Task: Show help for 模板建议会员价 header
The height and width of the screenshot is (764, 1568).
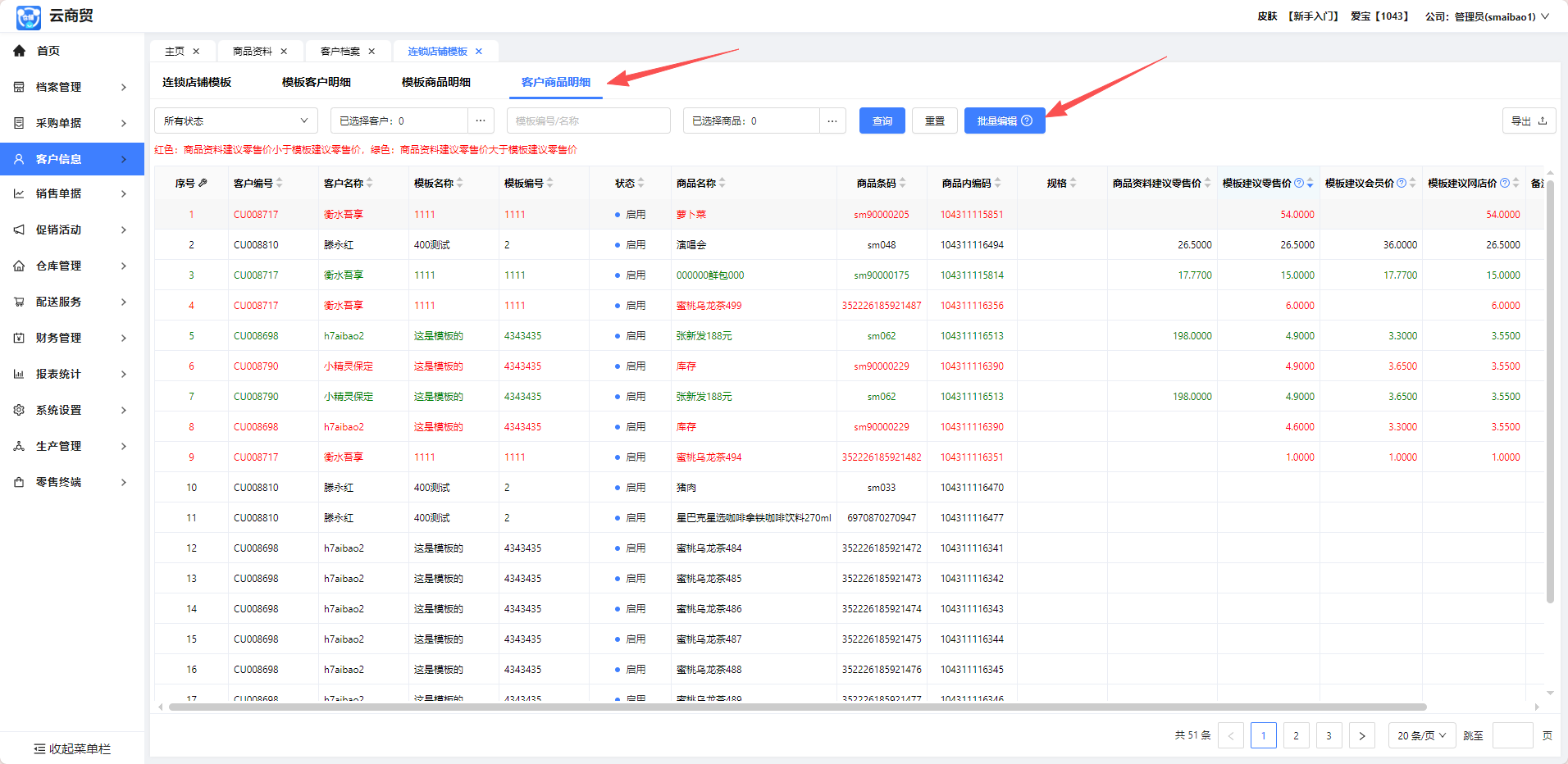Action: click(x=1402, y=183)
